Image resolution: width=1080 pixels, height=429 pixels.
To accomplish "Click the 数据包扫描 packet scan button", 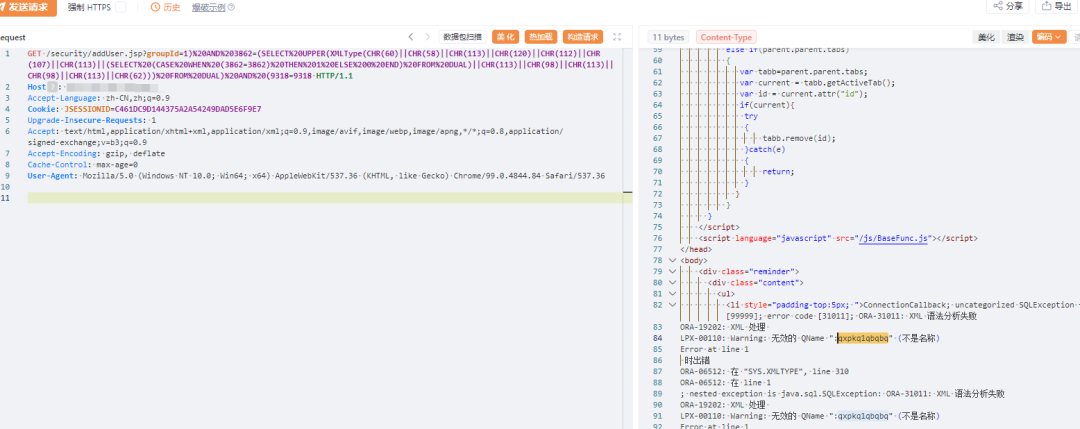I will pyautogui.click(x=462, y=37).
